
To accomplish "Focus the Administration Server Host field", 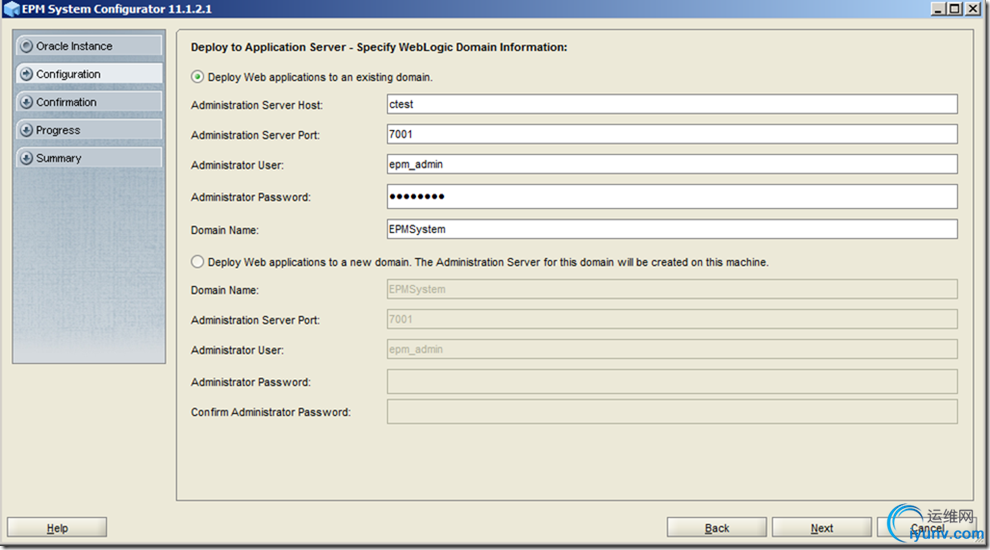I will click(x=672, y=104).
